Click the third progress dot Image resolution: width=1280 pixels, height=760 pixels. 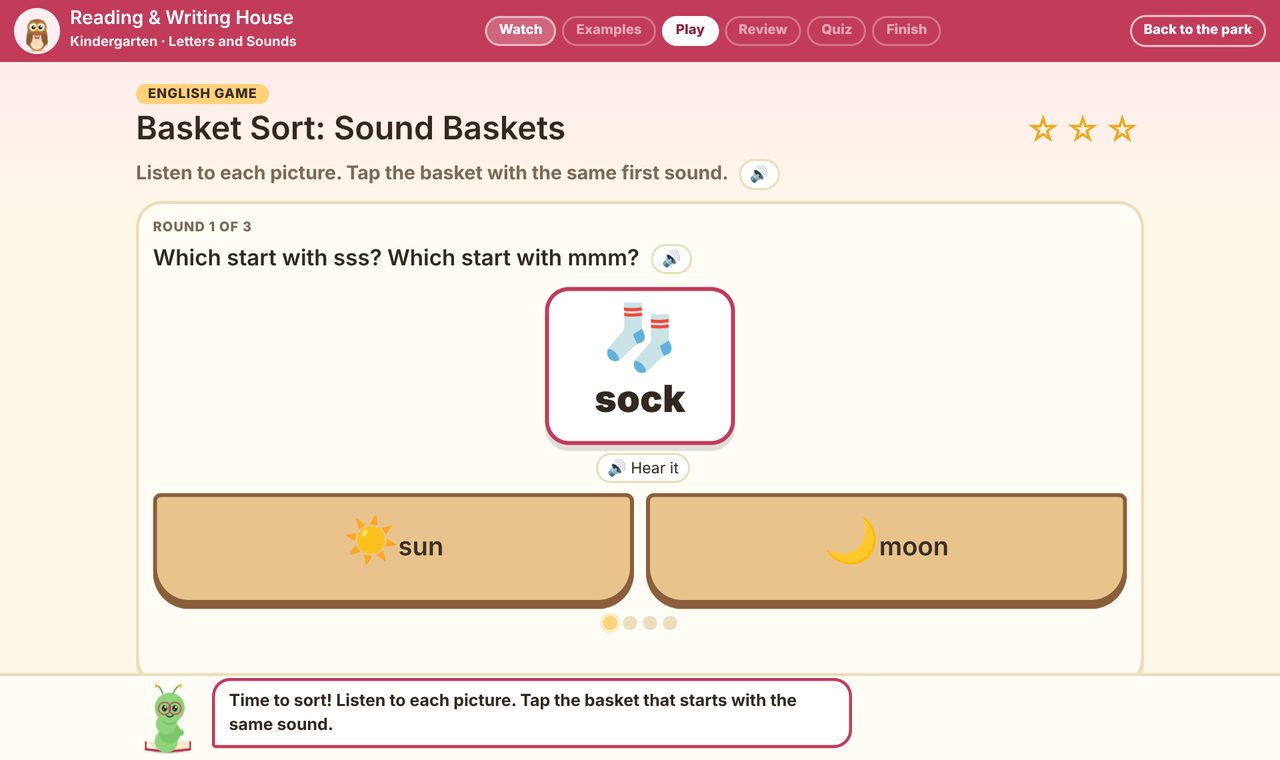point(650,623)
